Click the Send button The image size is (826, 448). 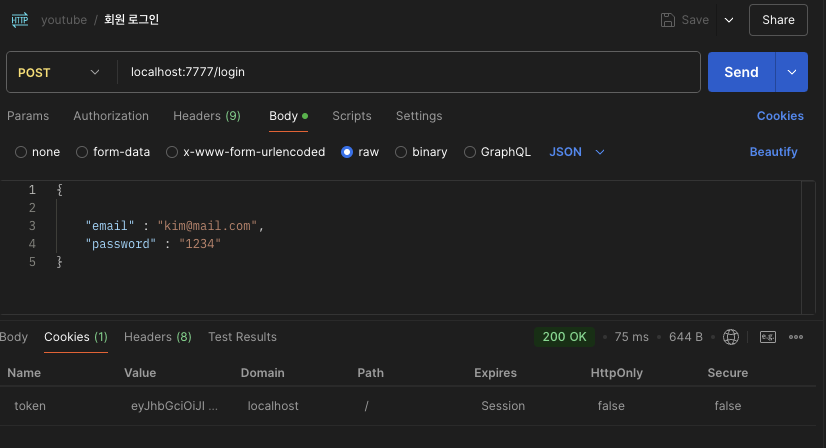click(741, 72)
